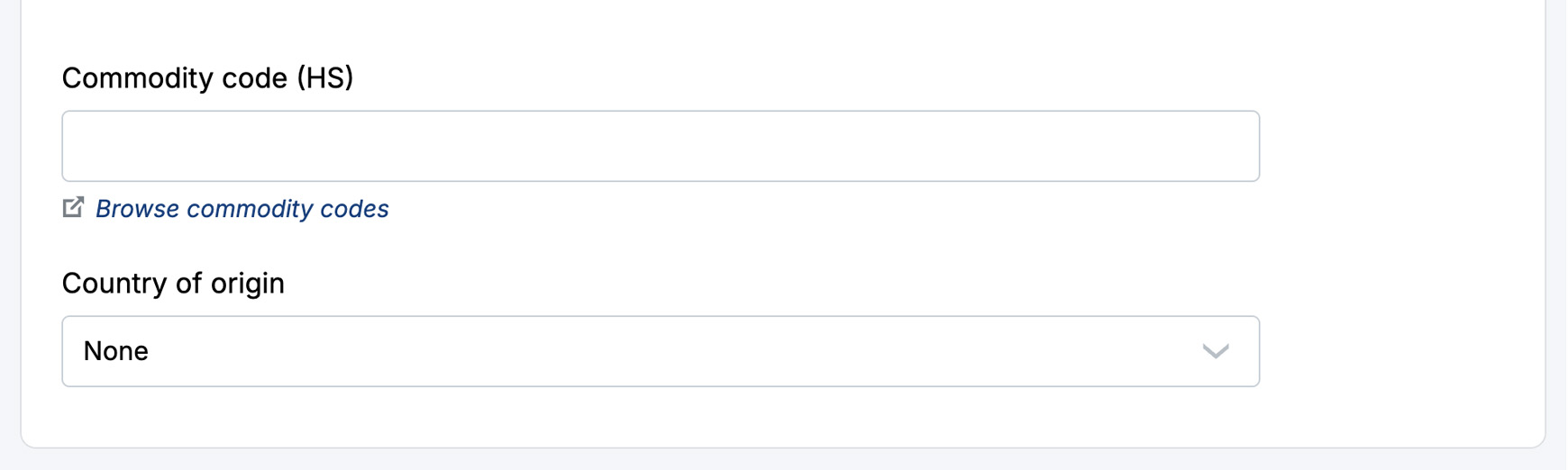Click the 'Country of origin' label

[173, 284]
